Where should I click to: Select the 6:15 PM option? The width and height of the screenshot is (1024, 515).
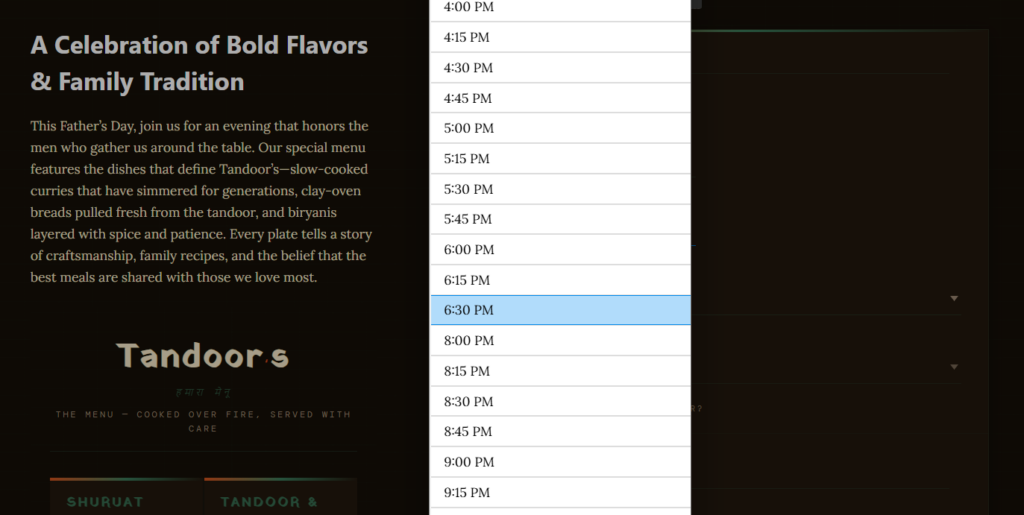(x=560, y=280)
